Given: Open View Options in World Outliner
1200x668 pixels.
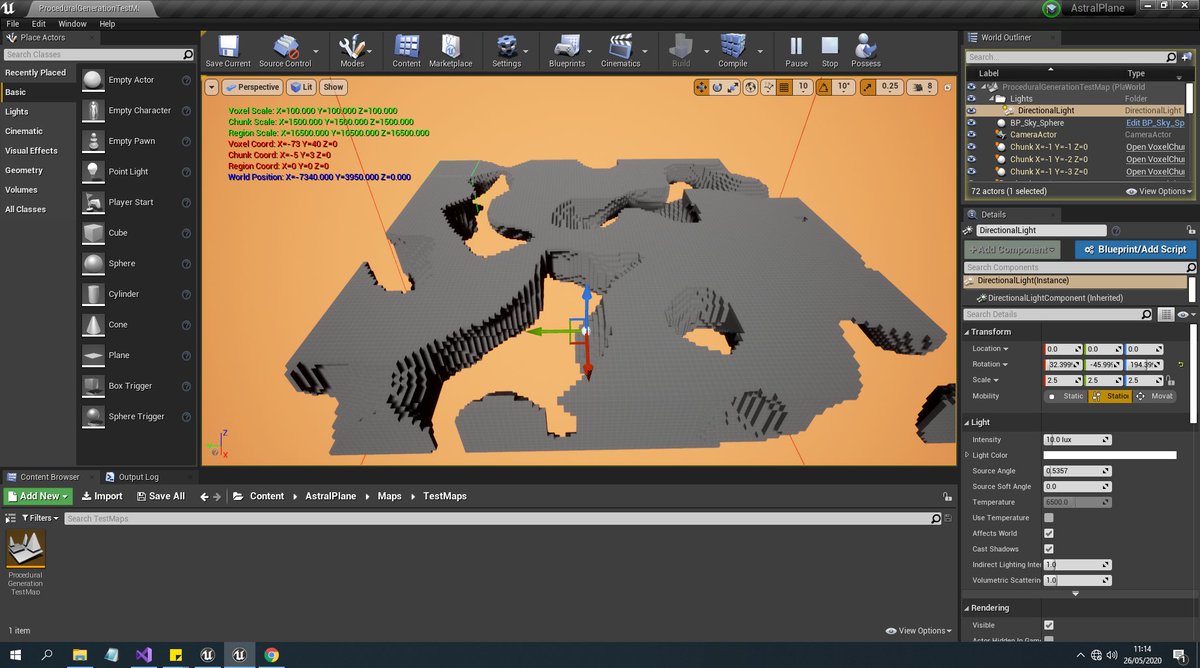Looking at the screenshot, I should [x=1158, y=190].
